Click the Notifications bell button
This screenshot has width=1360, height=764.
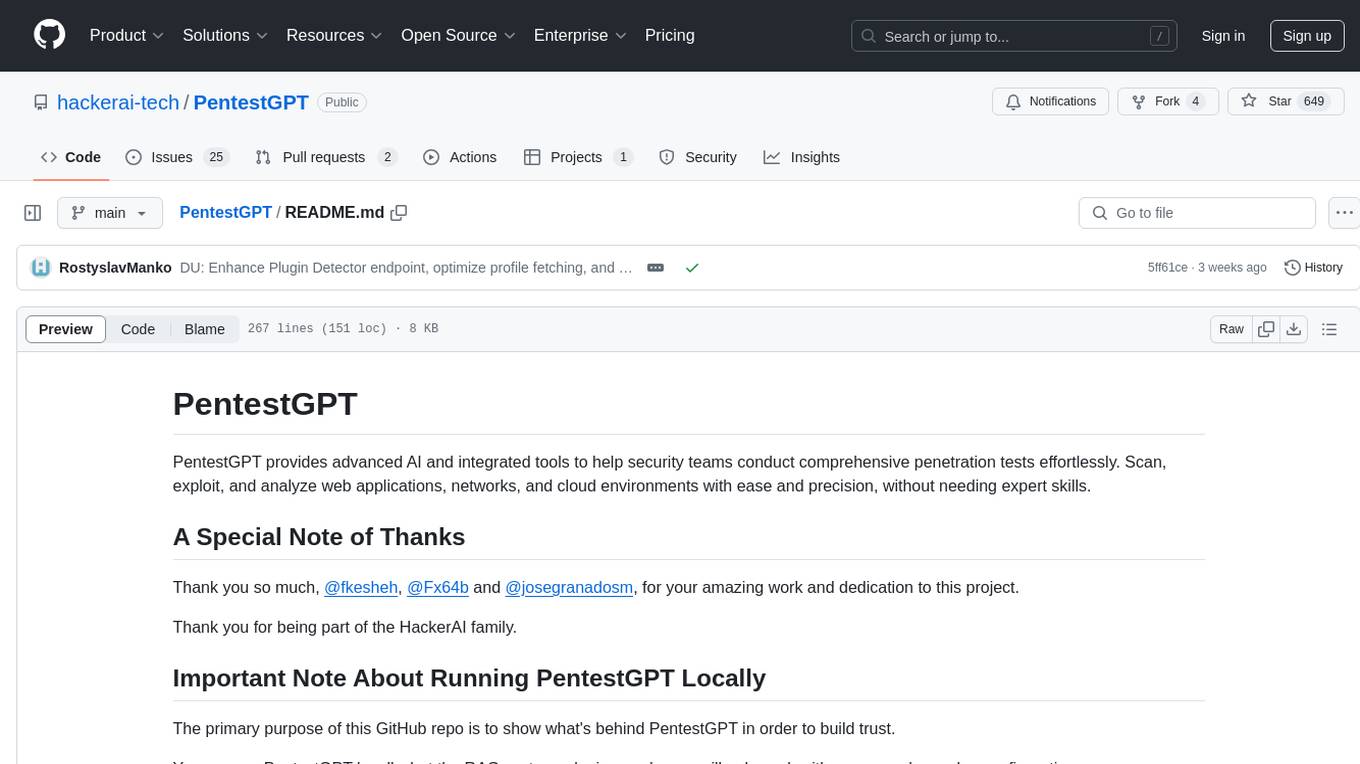click(x=1051, y=101)
